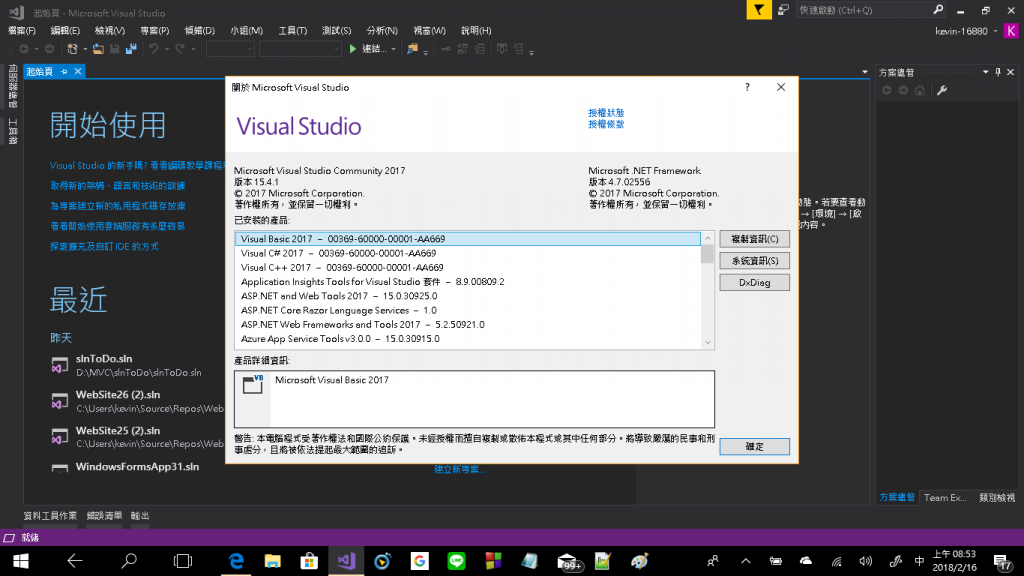Click the New Project toolbar icon

coord(72,49)
